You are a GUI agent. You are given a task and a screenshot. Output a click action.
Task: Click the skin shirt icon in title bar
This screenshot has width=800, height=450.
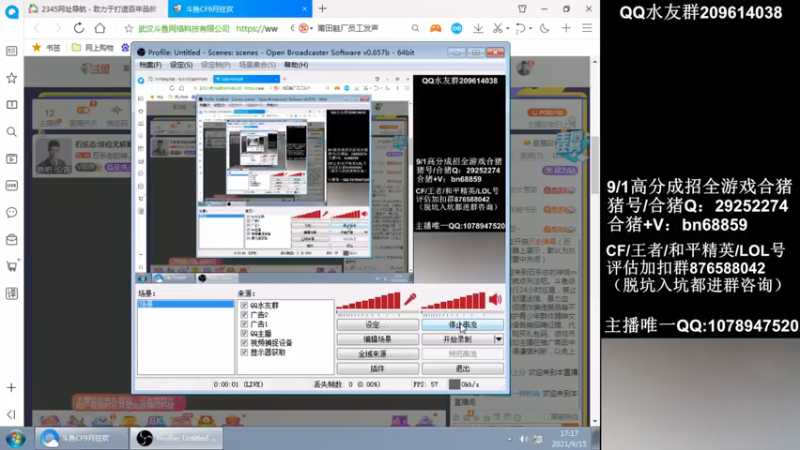[x=522, y=9]
